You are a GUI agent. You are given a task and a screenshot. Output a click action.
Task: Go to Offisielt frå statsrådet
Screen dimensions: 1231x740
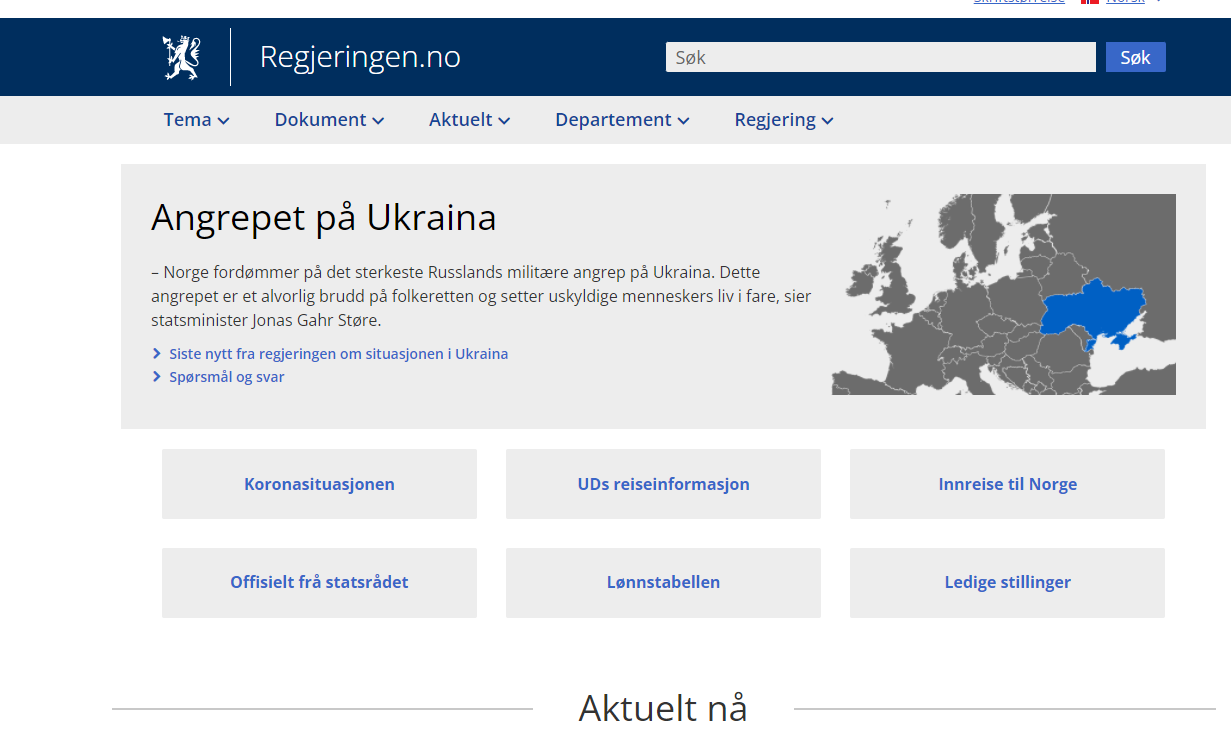tap(320, 582)
